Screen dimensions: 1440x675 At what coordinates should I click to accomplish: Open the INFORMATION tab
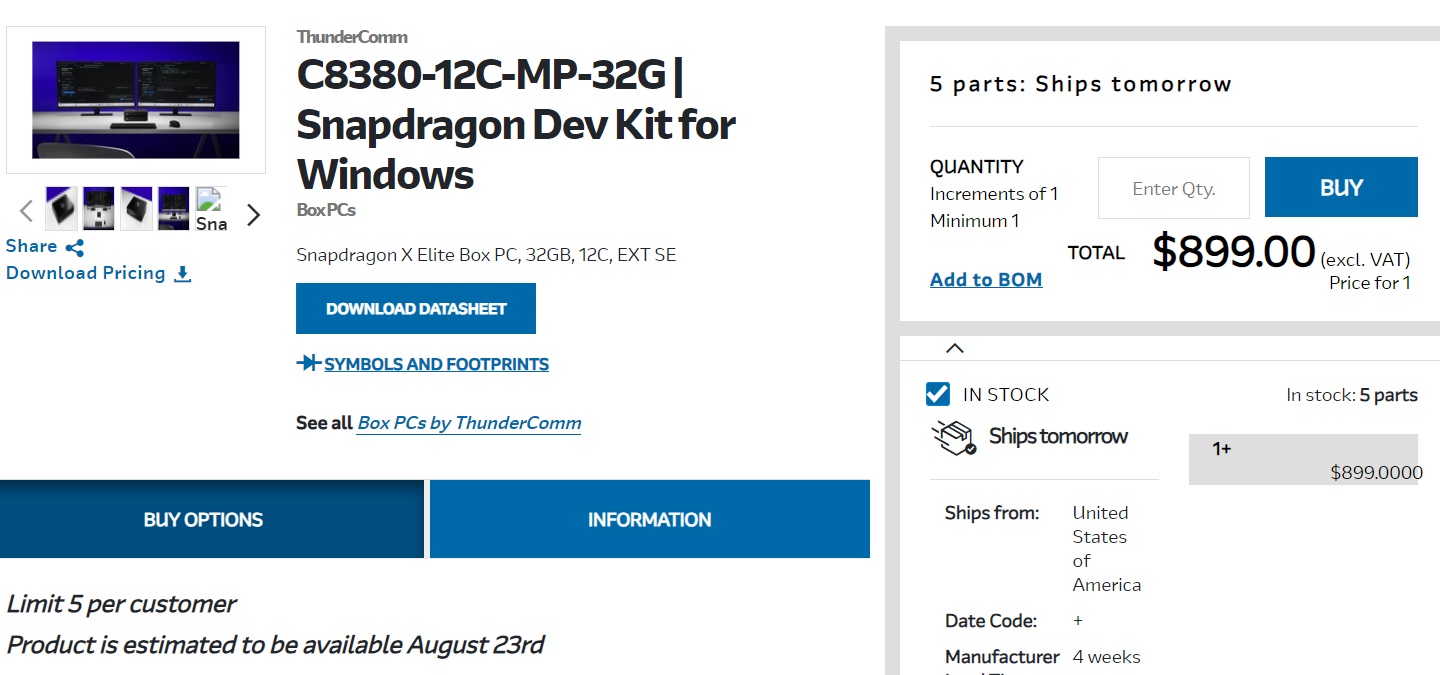[650, 519]
